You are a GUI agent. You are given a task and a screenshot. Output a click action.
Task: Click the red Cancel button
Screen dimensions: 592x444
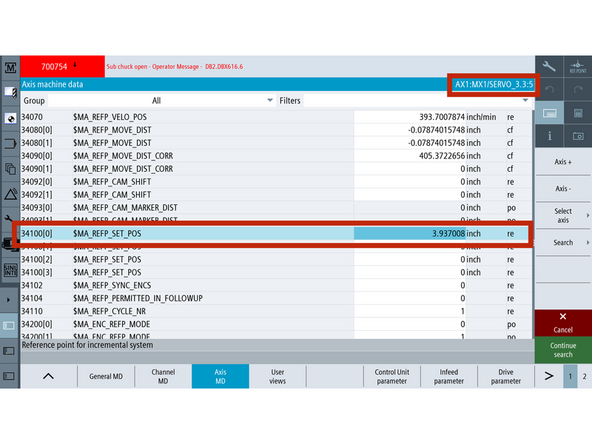point(563,323)
